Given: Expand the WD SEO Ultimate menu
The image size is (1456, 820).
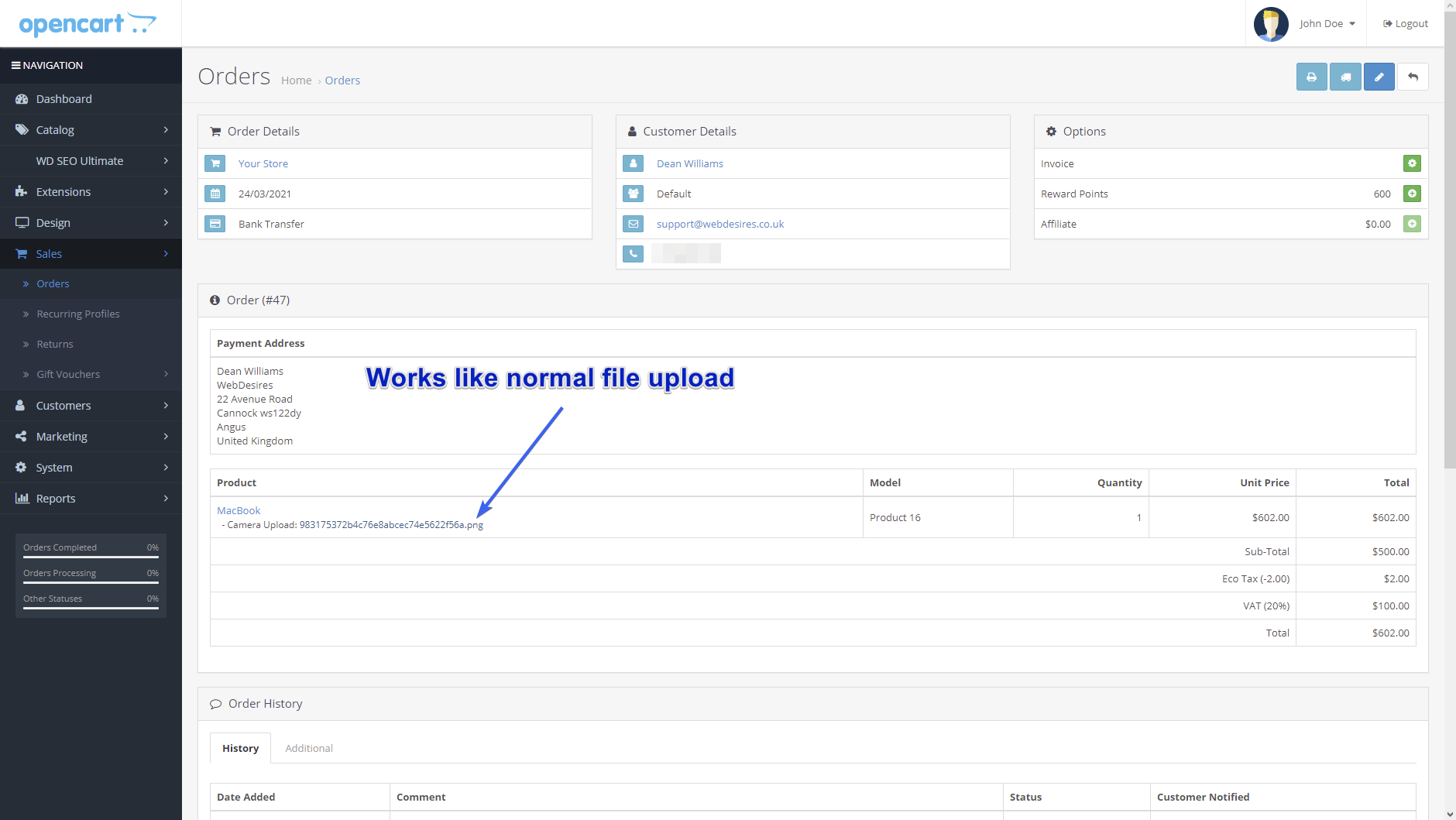Looking at the screenshot, I should 91,161.
